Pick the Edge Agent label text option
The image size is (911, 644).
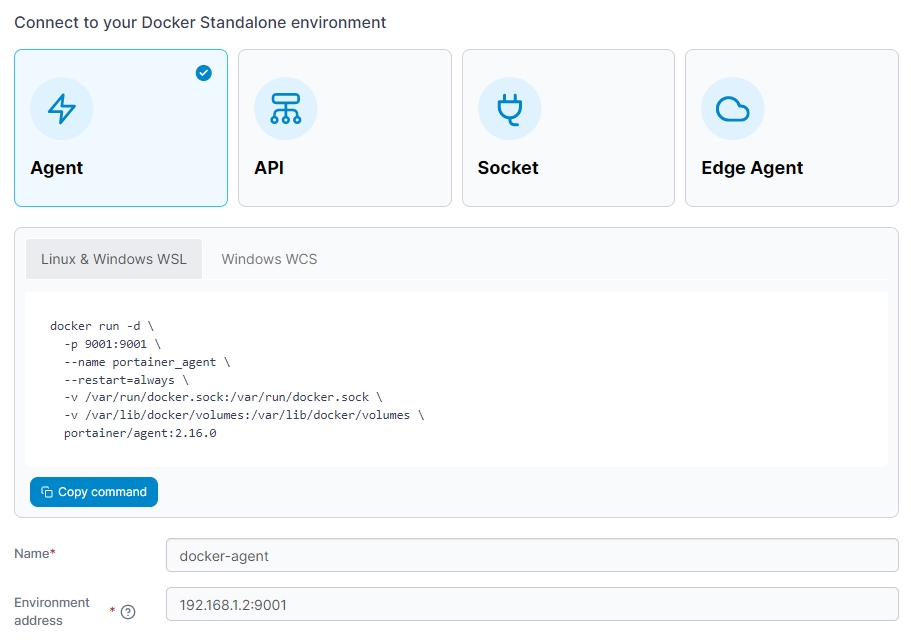[752, 168]
